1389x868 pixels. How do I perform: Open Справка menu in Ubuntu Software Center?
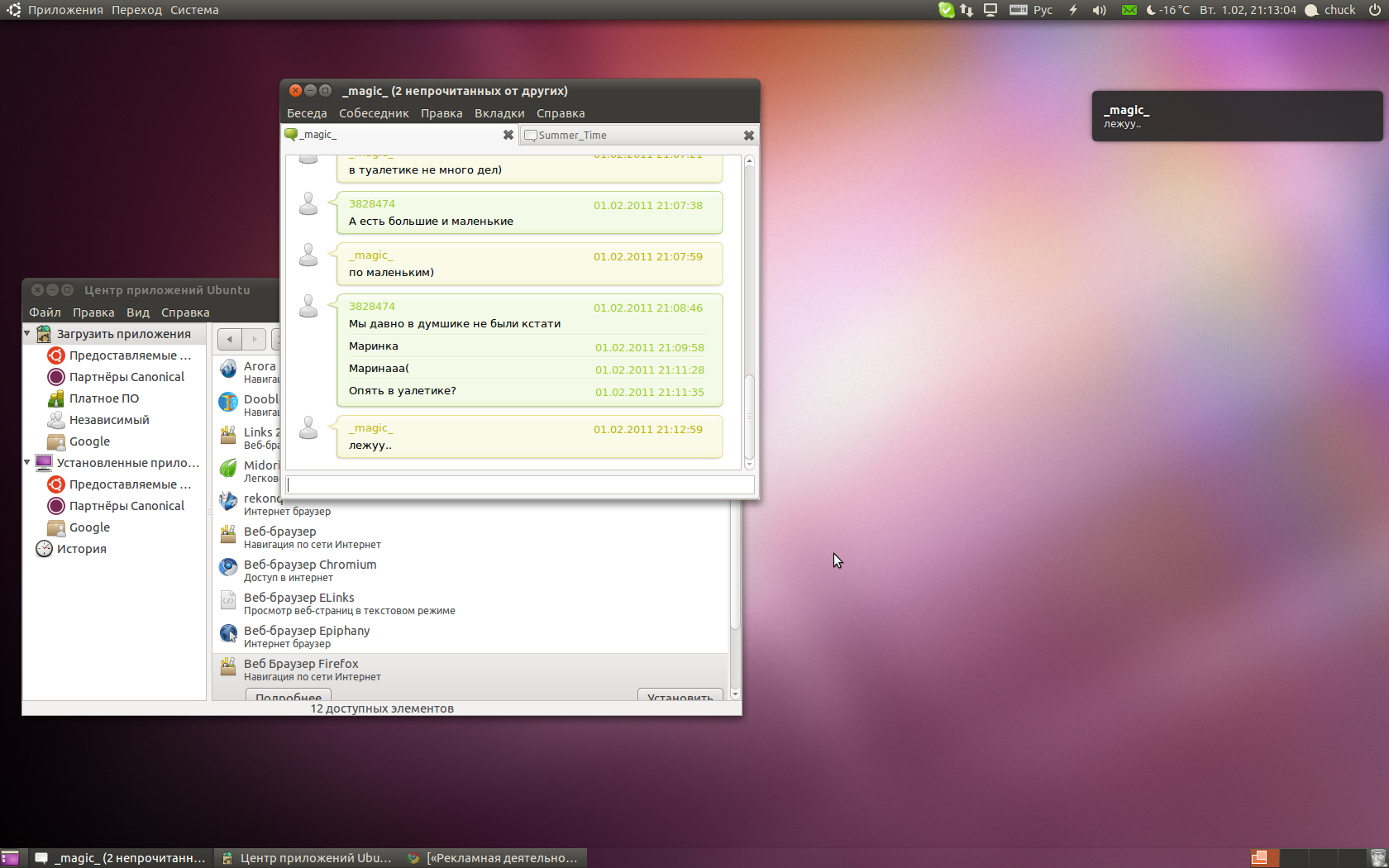(x=185, y=312)
